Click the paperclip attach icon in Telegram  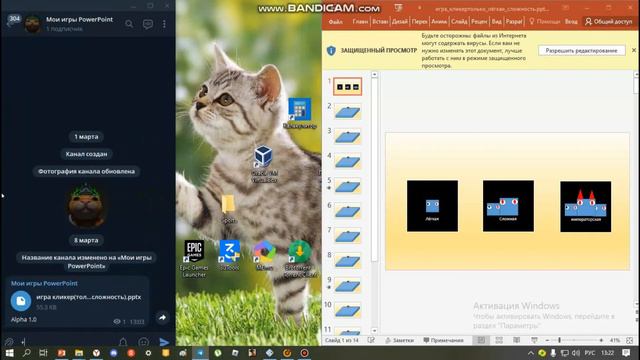(9, 342)
